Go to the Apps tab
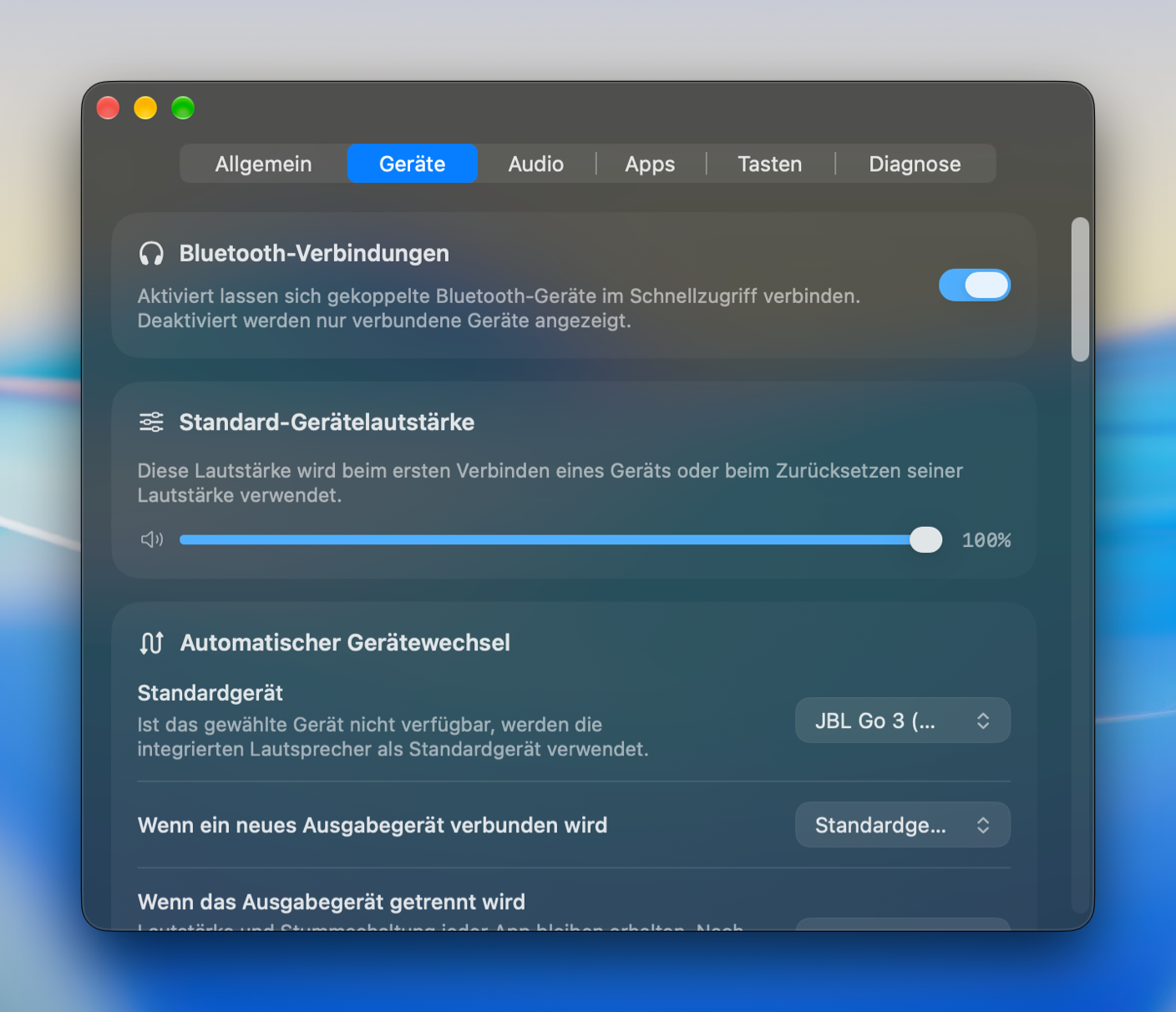The height and width of the screenshot is (1012, 1176). (650, 164)
